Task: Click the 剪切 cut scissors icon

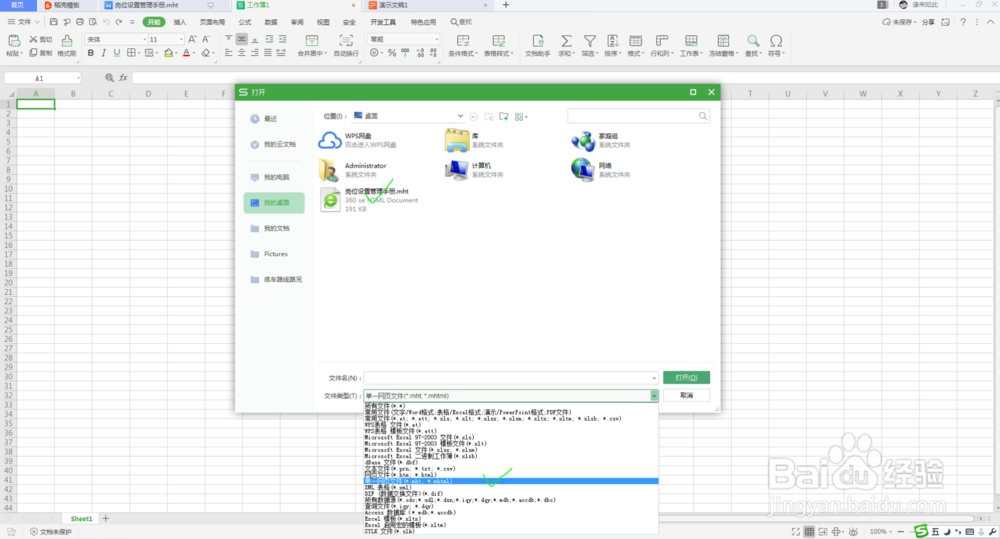Action: click(33, 40)
